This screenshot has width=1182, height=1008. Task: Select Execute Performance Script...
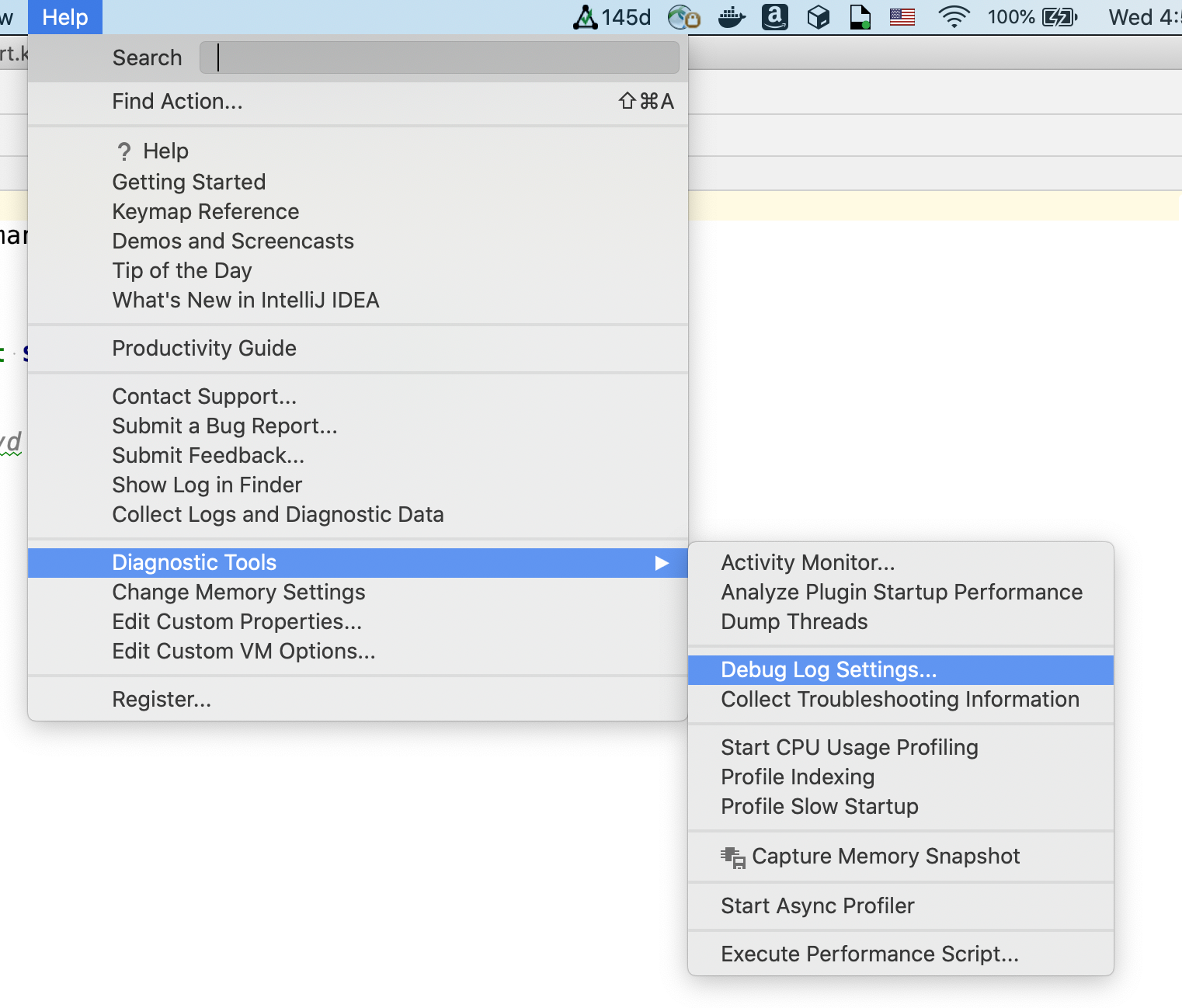(x=869, y=954)
